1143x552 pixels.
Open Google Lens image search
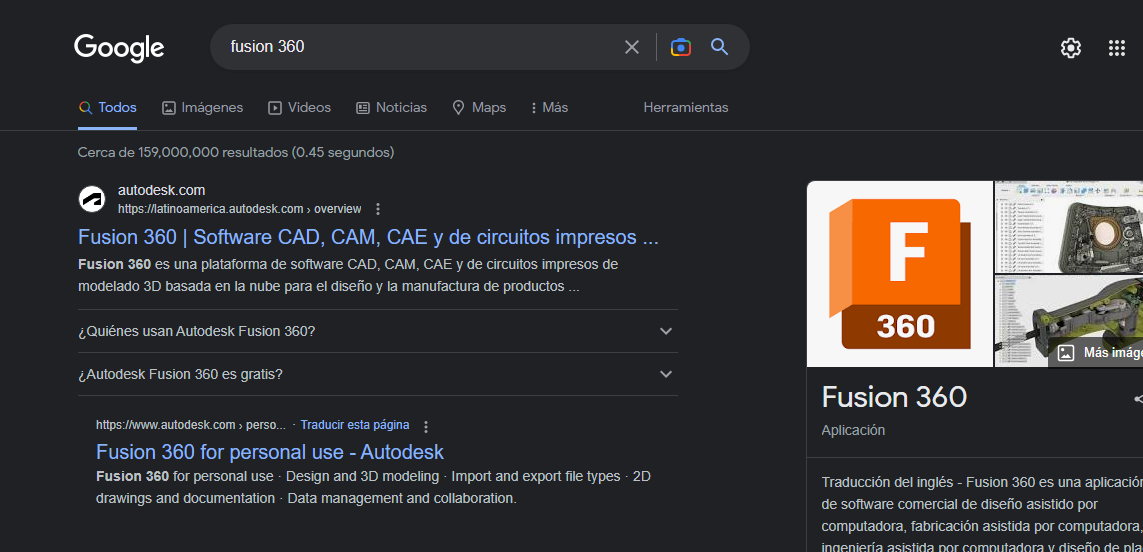681,47
